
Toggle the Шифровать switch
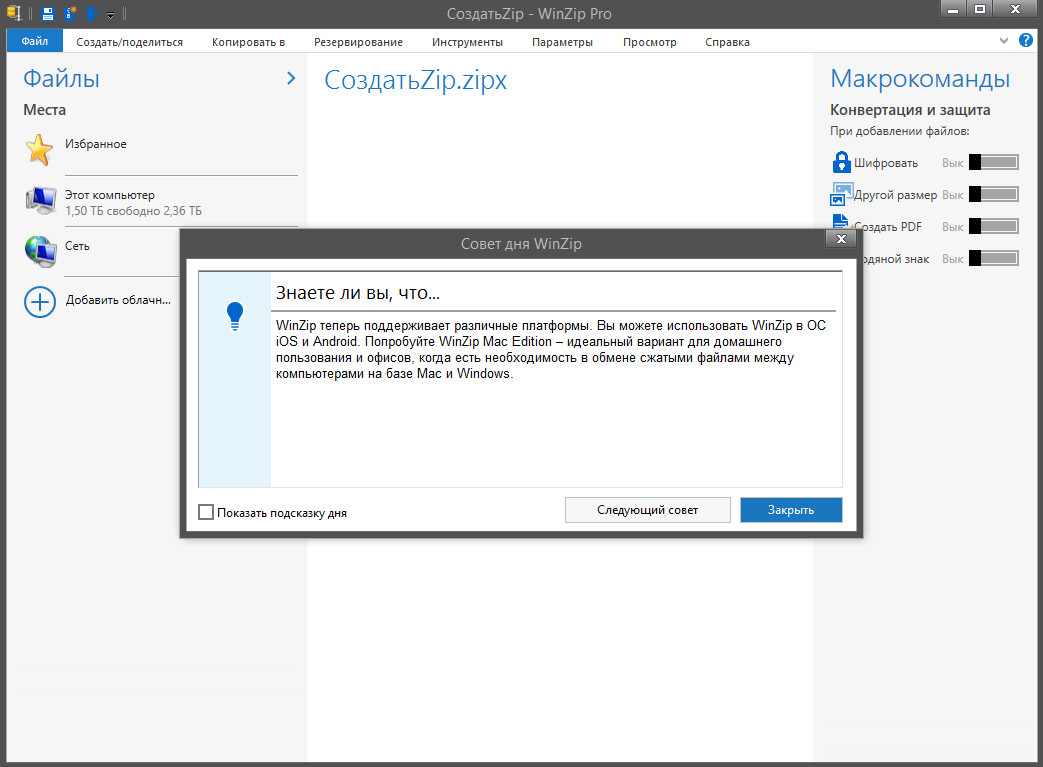tap(994, 162)
